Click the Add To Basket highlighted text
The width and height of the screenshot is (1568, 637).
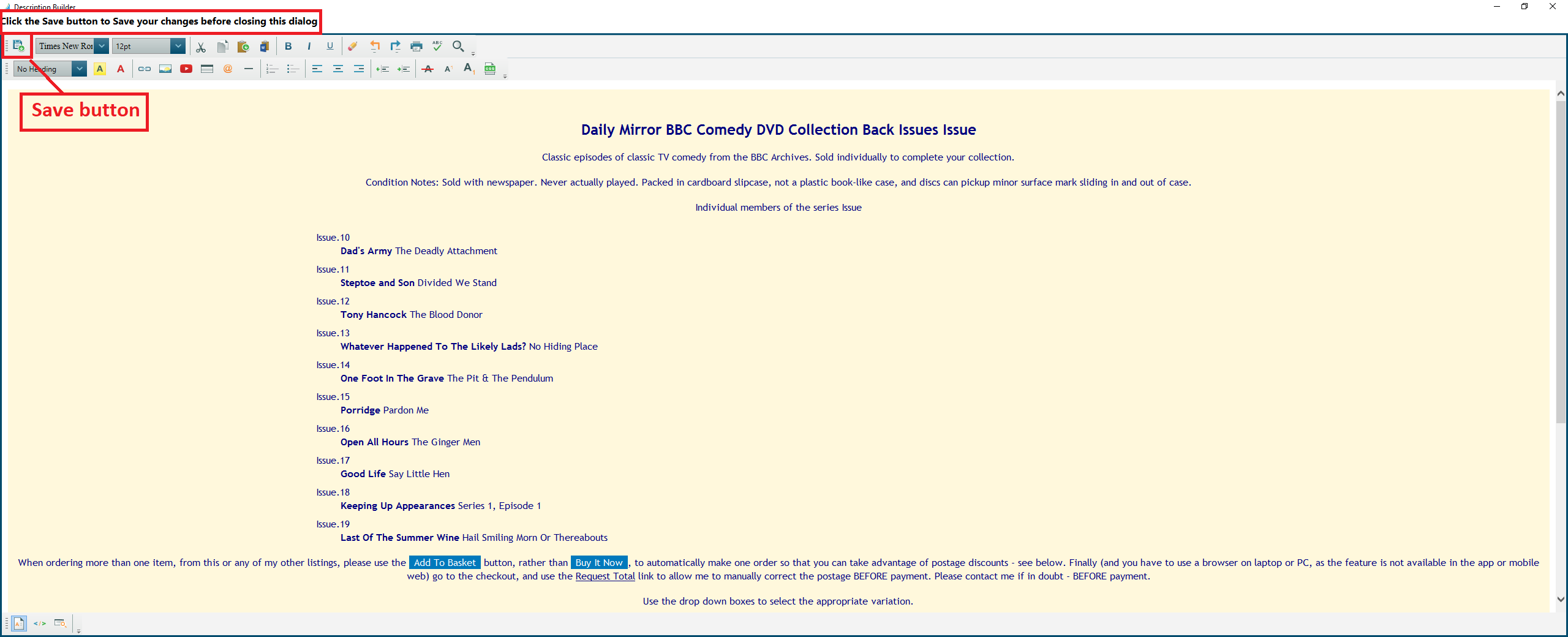[445, 563]
